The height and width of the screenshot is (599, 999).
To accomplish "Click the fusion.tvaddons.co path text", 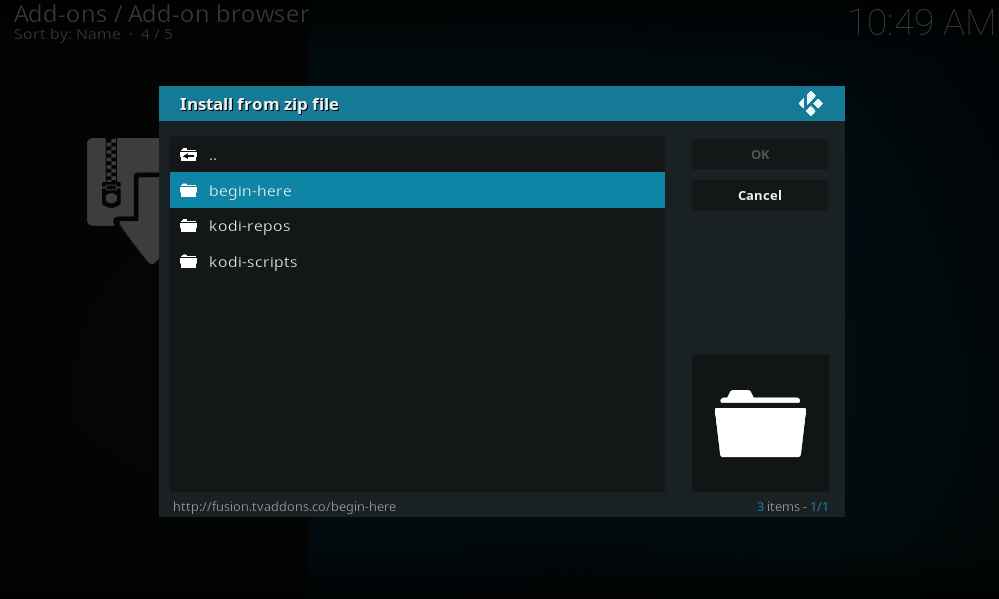I will (284, 507).
